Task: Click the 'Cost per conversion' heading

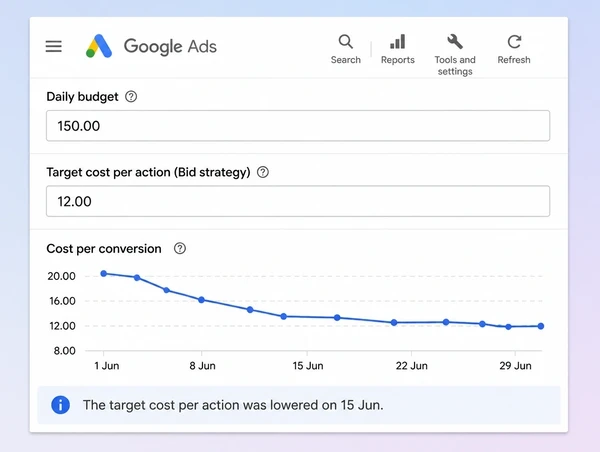Action: tap(104, 249)
